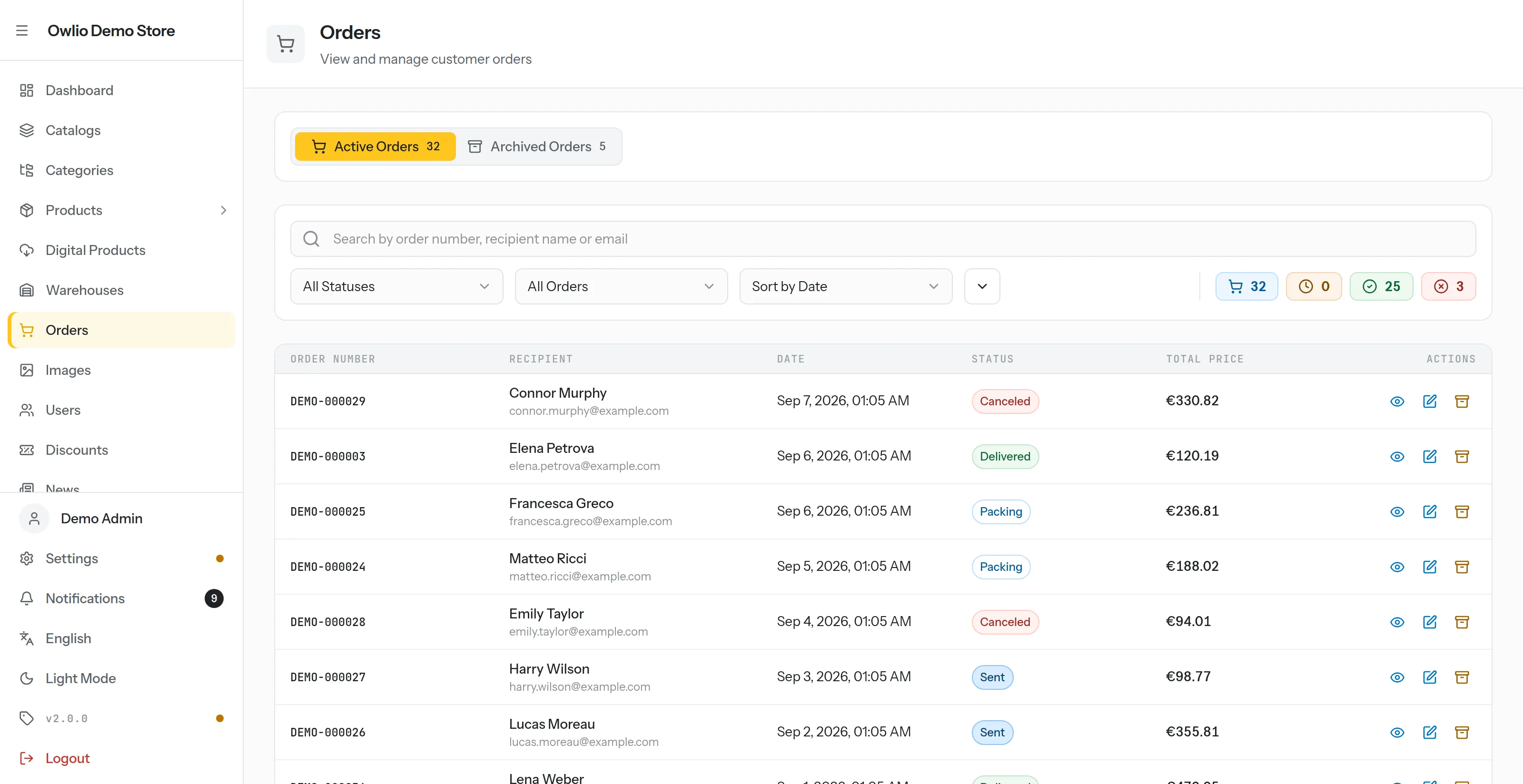This screenshot has width=1523, height=784.
Task: Go to Catalogs in the sidebar
Action: [x=121, y=130]
